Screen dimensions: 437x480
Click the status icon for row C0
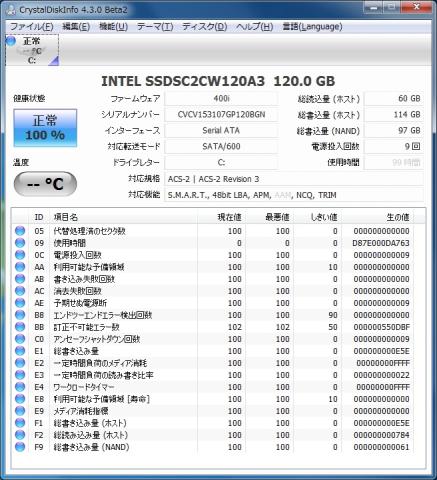coord(20,339)
